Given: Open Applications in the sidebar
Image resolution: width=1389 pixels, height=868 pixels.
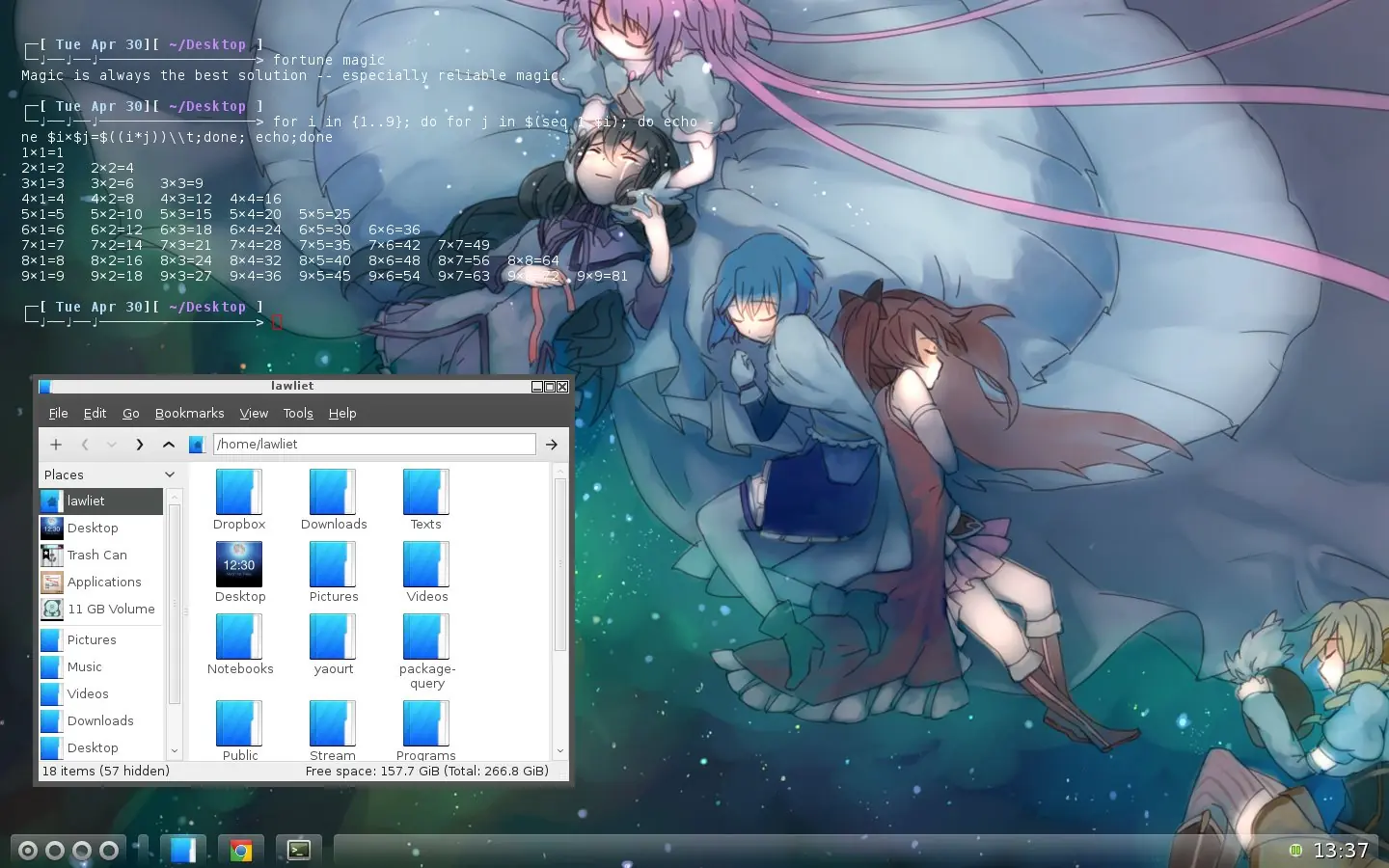Looking at the screenshot, I should click(104, 582).
